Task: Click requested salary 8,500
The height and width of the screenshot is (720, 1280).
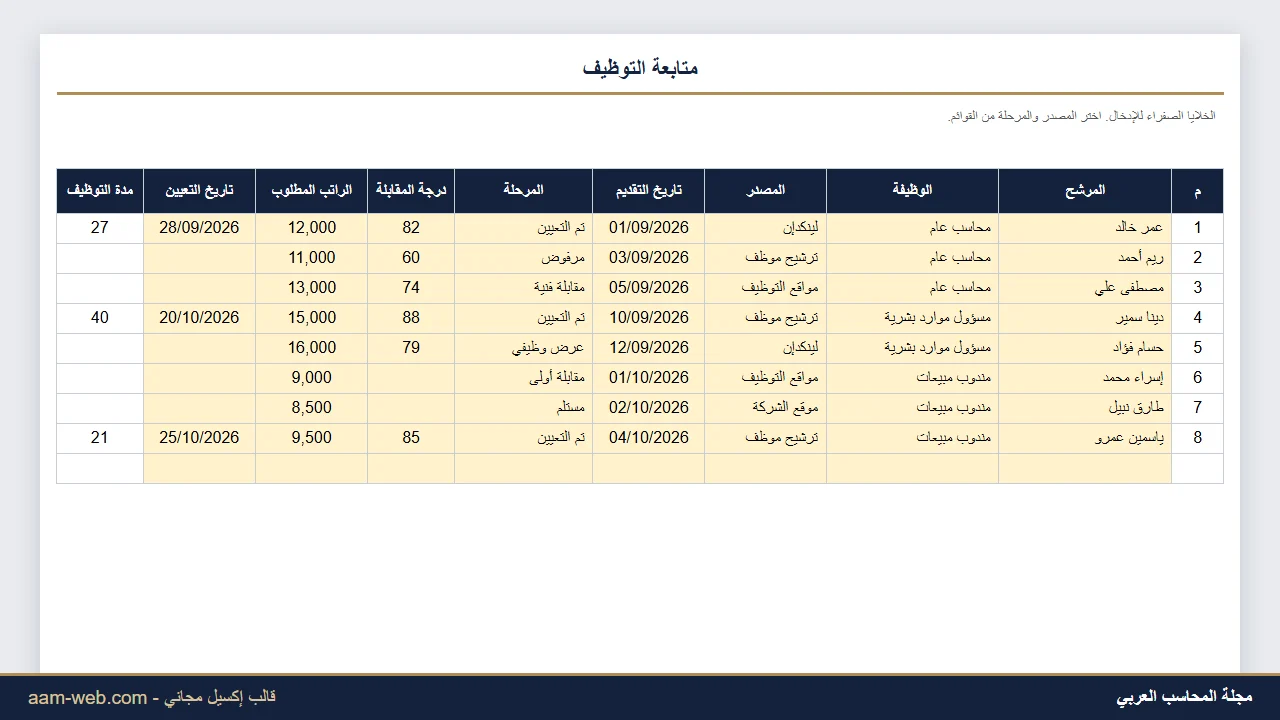Action: pyautogui.click(x=312, y=408)
